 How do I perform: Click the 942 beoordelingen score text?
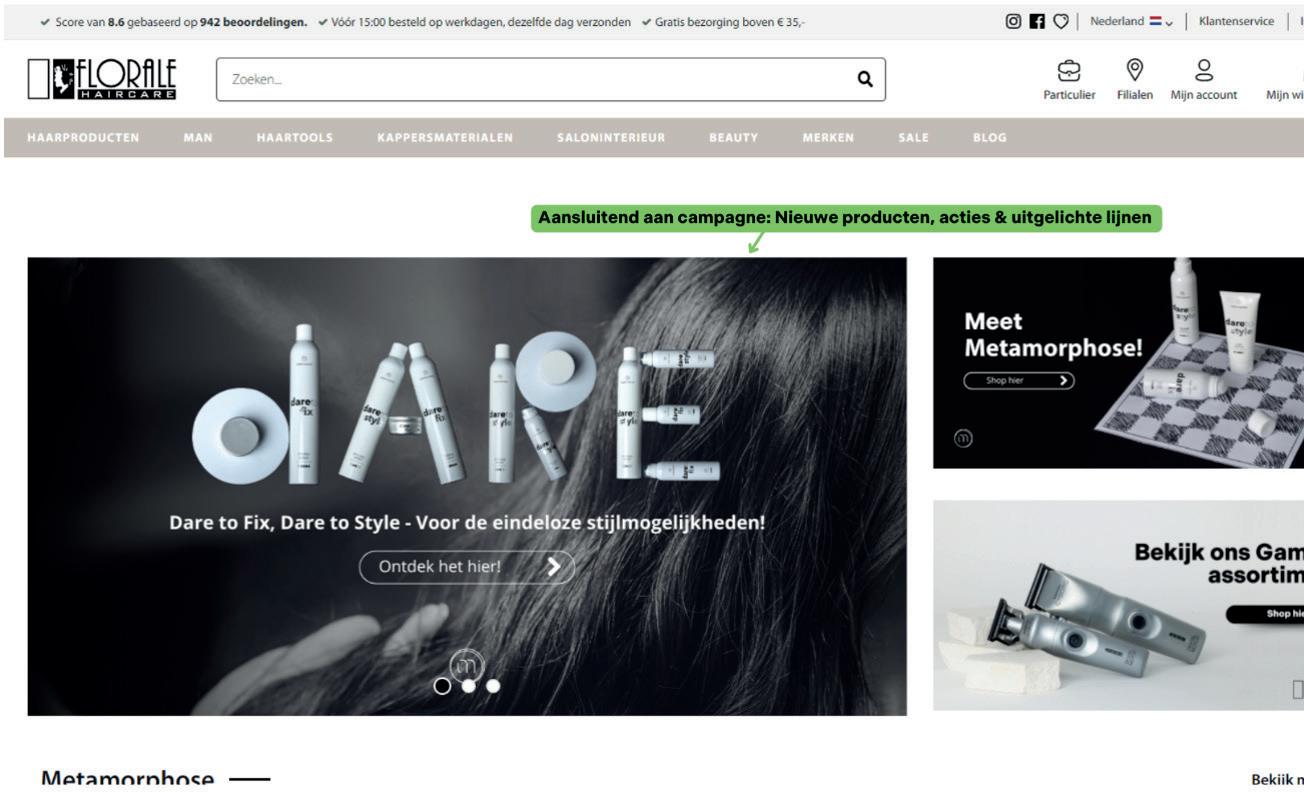[x=254, y=22]
